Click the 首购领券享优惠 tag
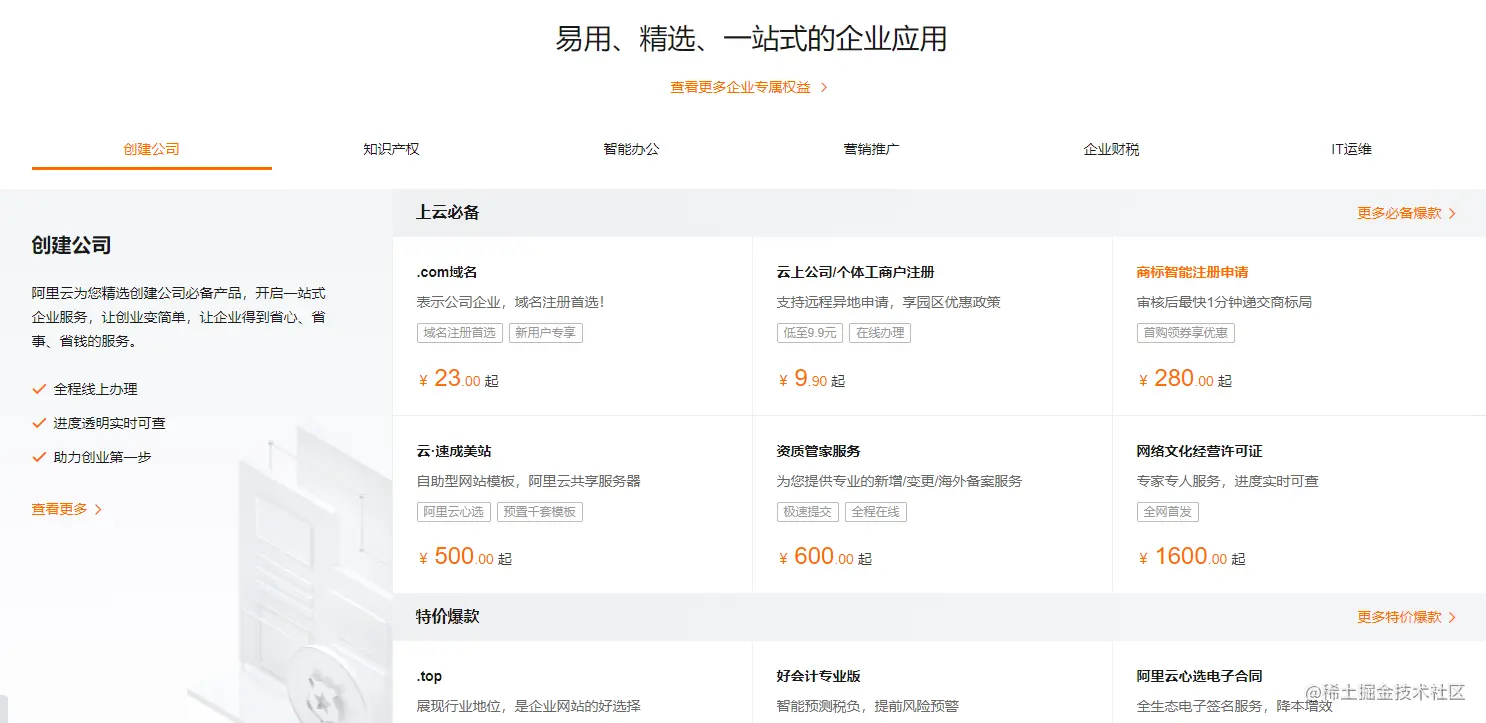The height and width of the screenshot is (723, 1486). coord(1186,333)
